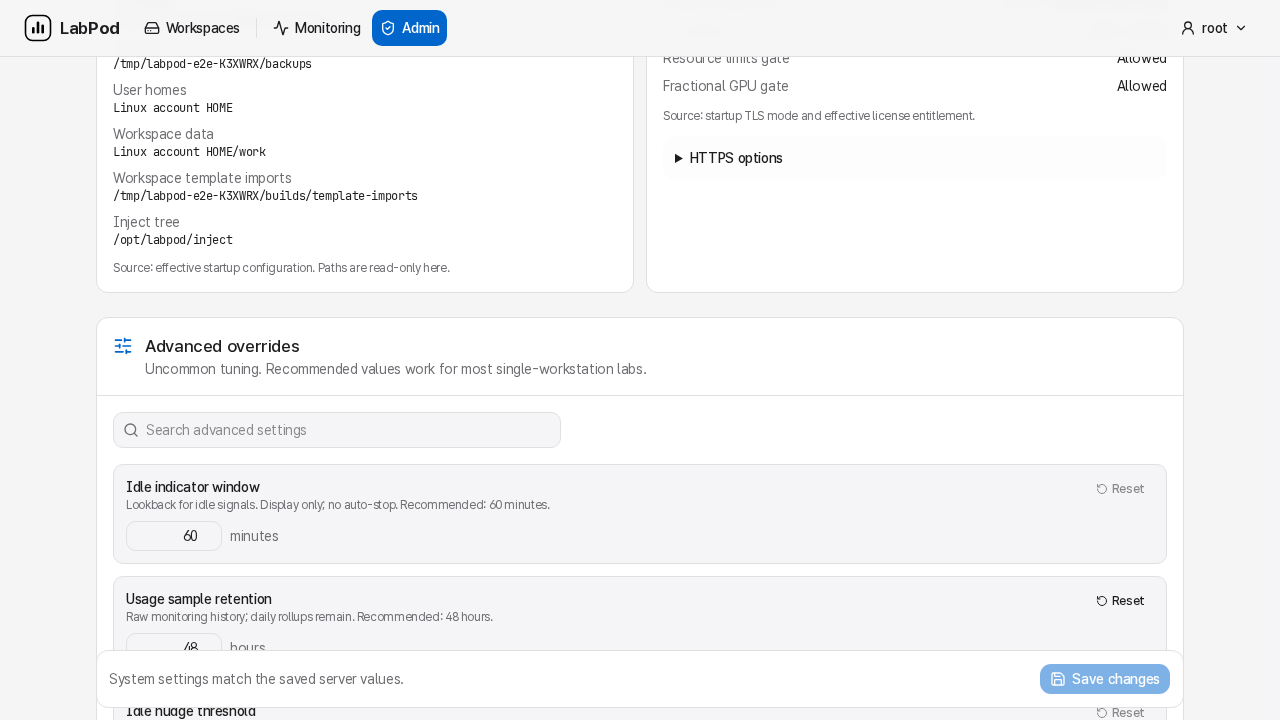Edit the Idle indicator window minutes field

point(174,536)
